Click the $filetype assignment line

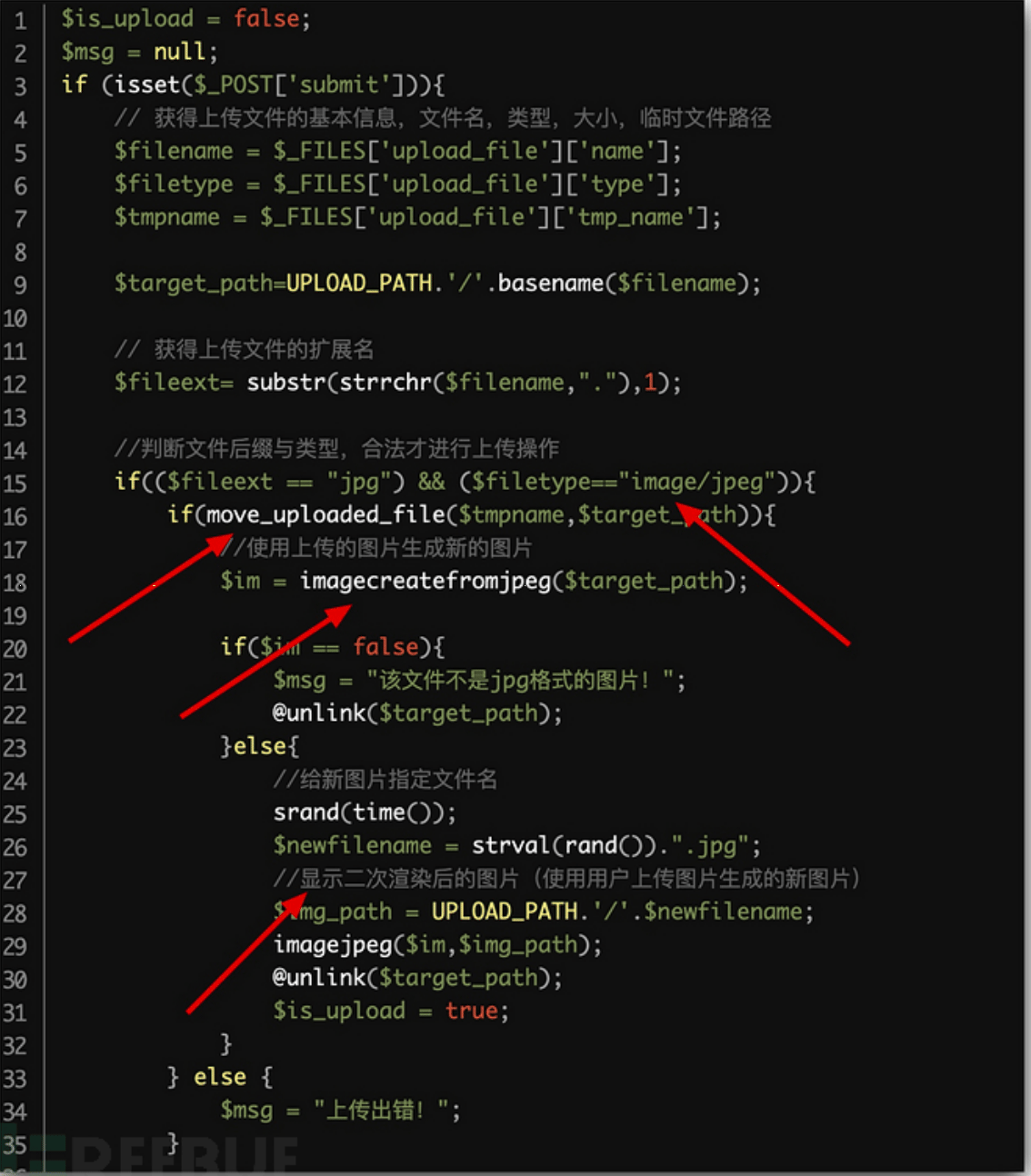(397, 184)
